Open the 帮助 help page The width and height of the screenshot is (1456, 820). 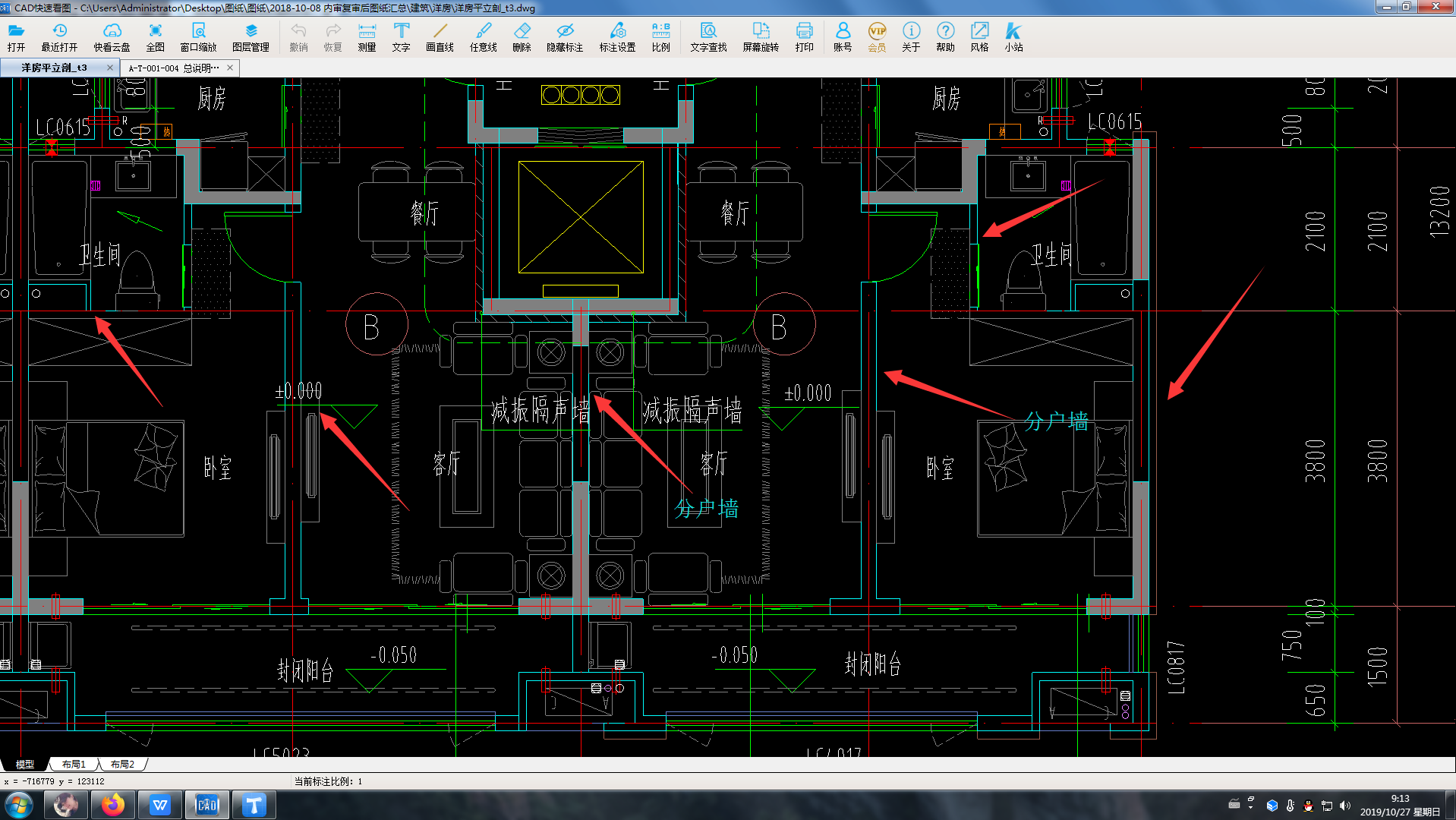945,37
